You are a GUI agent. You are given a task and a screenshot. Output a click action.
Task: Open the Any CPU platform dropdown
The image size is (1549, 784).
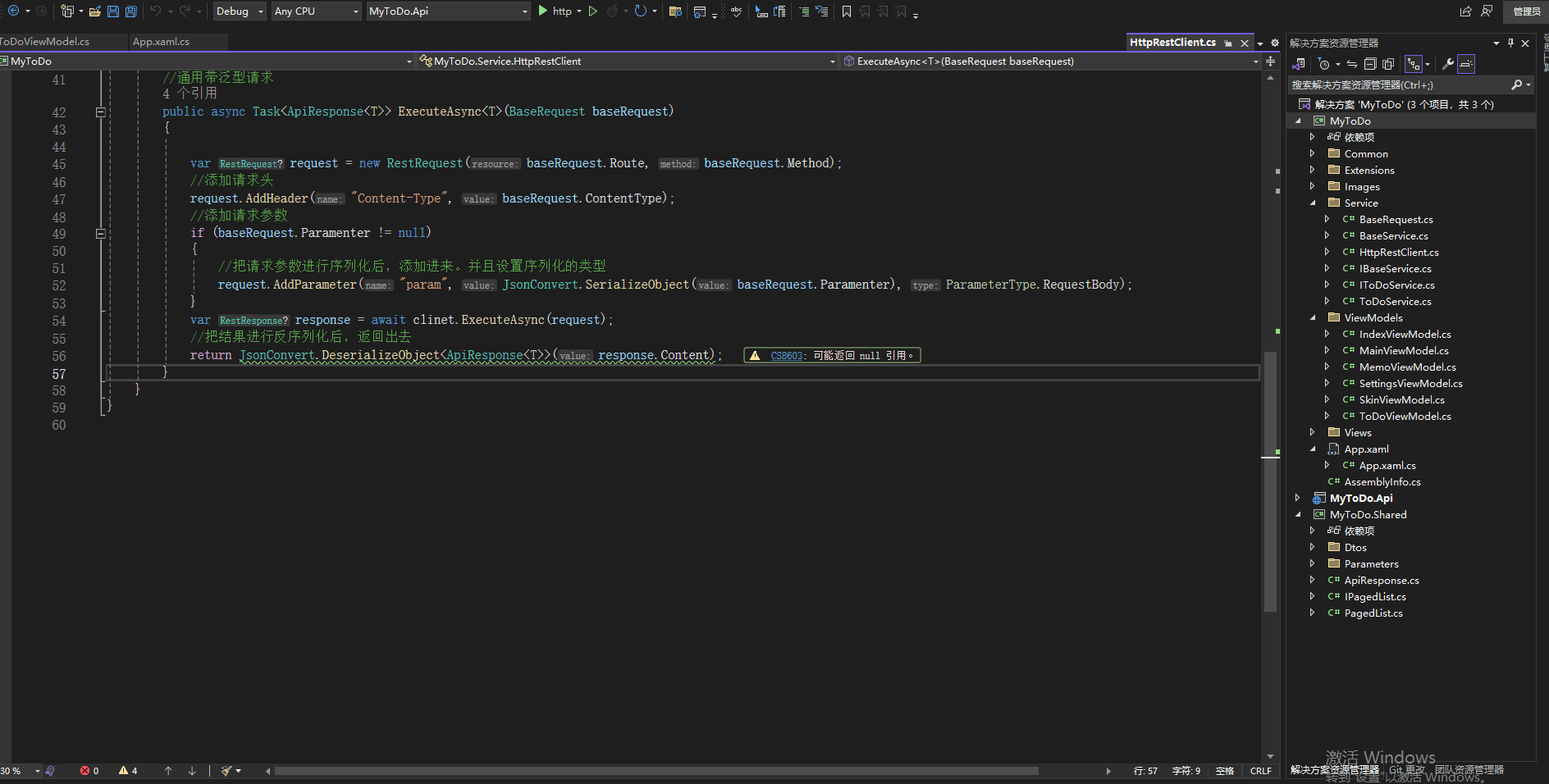pos(316,11)
